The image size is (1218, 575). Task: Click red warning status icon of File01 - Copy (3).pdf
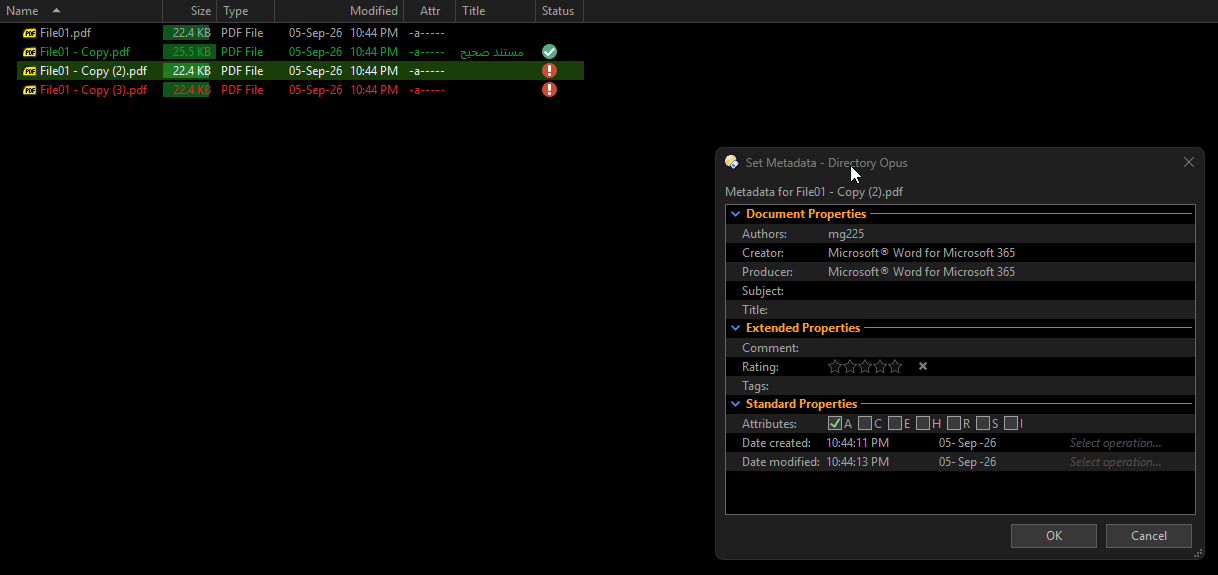(549, 89)
